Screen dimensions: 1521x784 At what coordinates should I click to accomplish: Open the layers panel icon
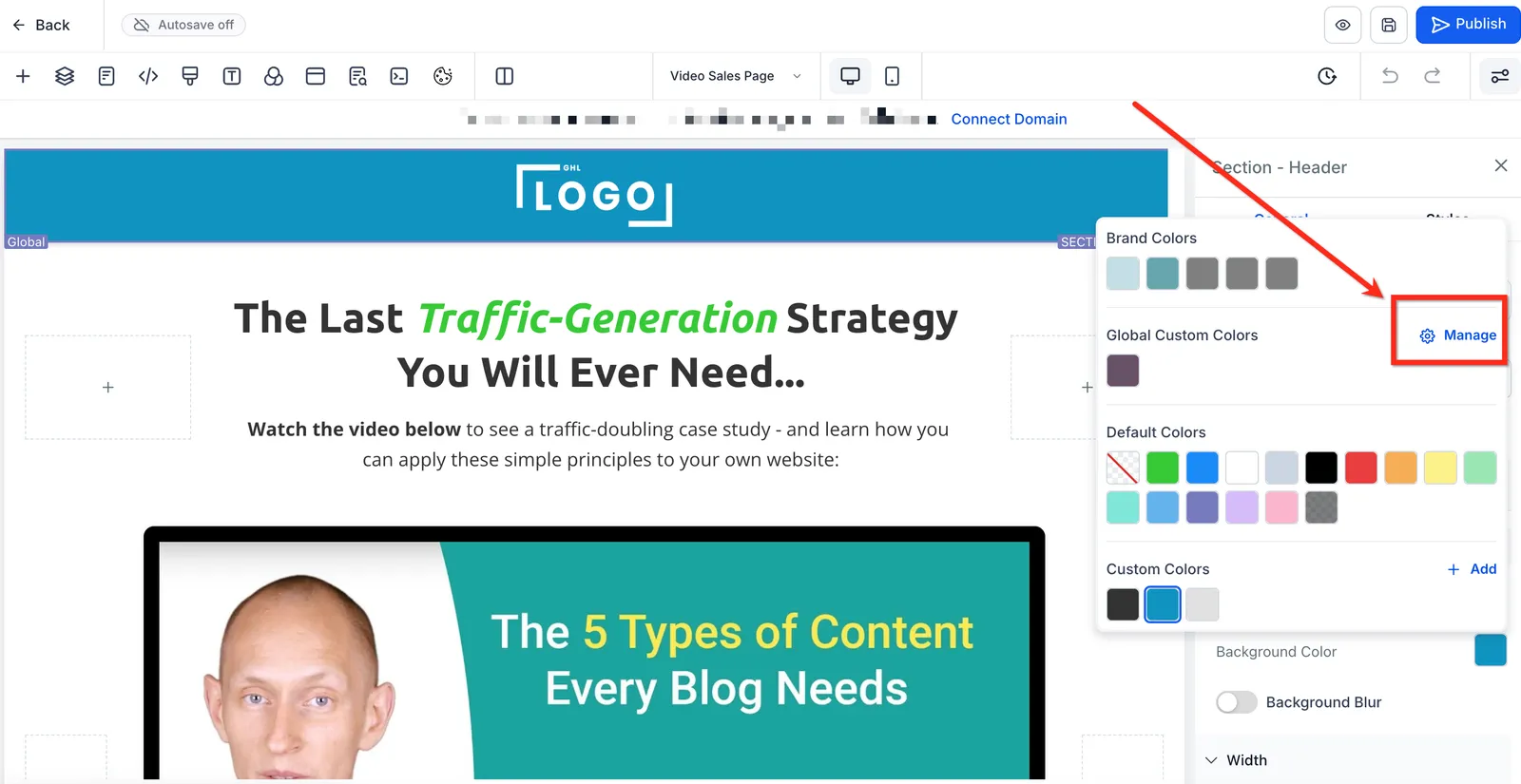click(x=65, y=76)
